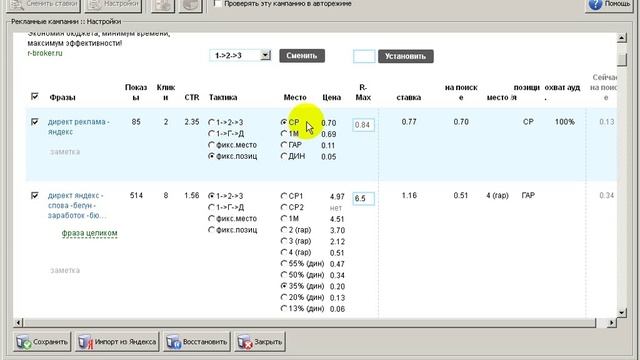640x360 pixels.
Task: Open the phrase директ яндекс - слова
Action: (x=76, y=205)
